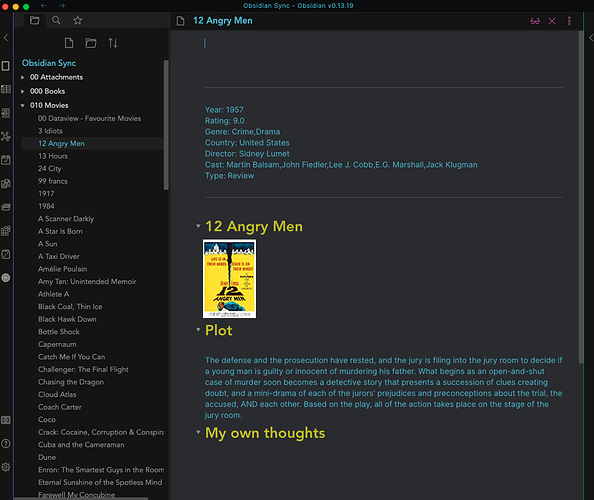
Task: Collapse the 010 Movies folder
Action: pos(23,105)
